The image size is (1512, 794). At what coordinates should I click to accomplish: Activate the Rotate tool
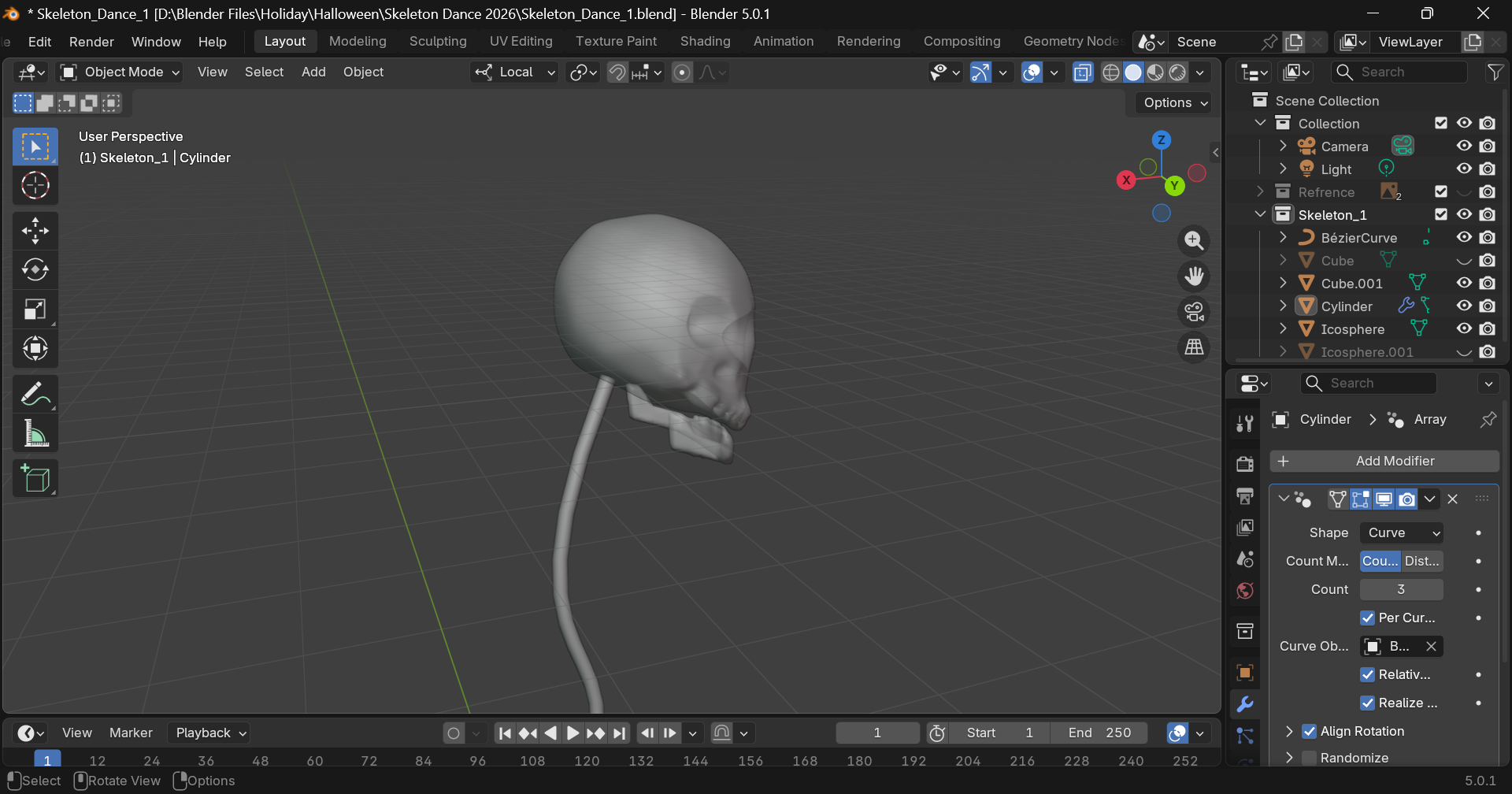pos(35,270)
